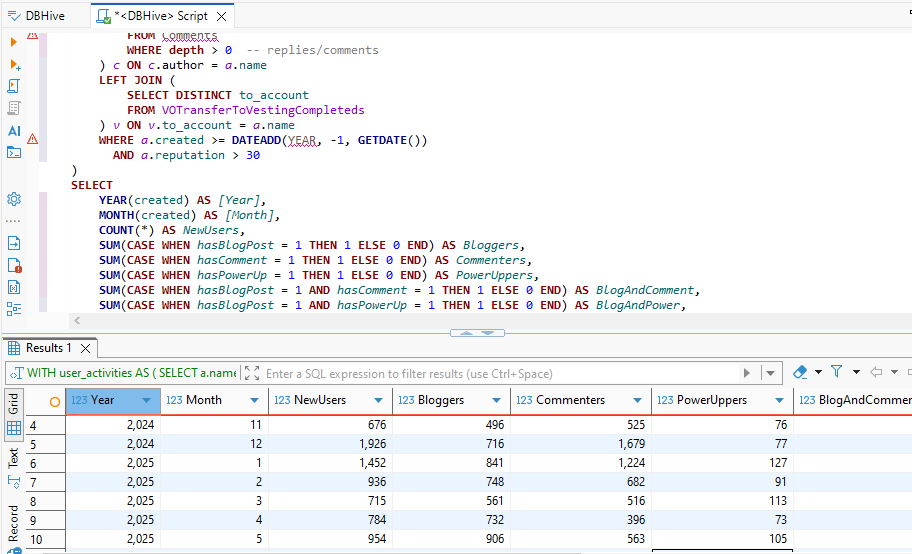912x554 pixels.
Task: Click the Bloggers column header
Action: (451, 400)
